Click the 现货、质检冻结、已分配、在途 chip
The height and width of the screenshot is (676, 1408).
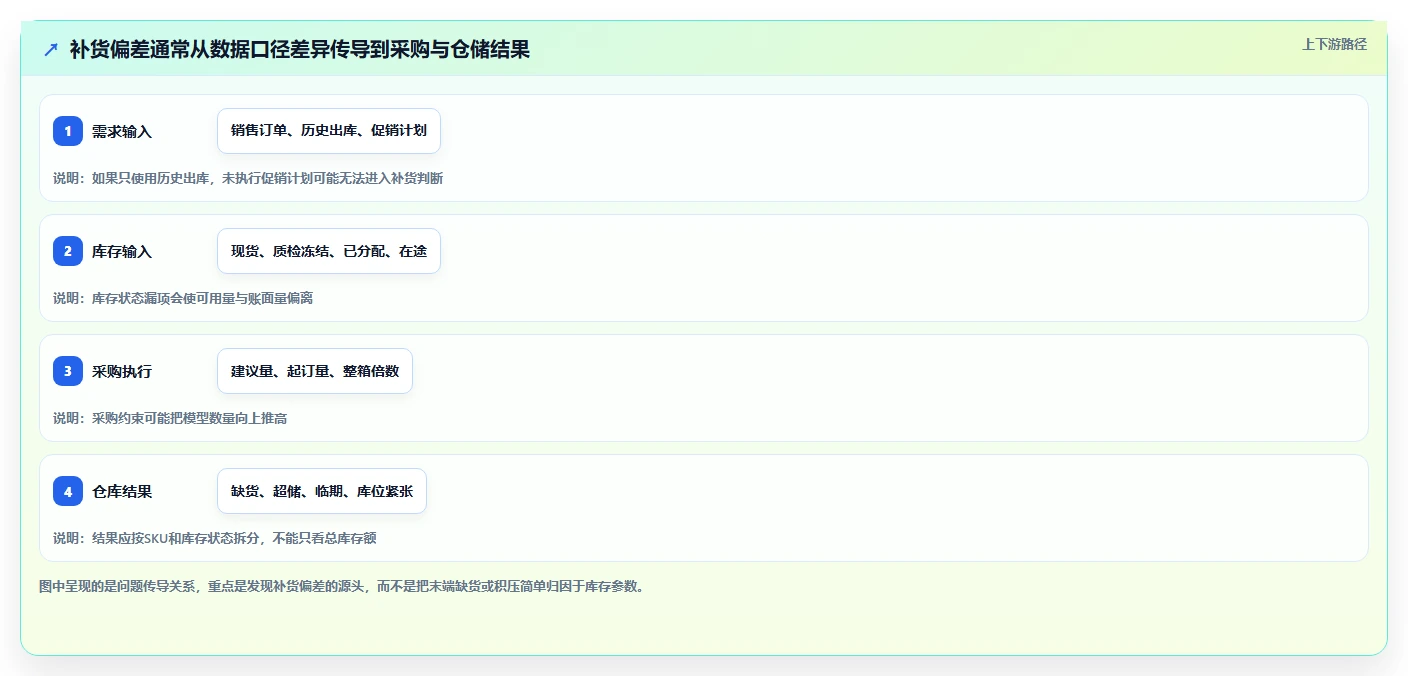click(329, 251)
